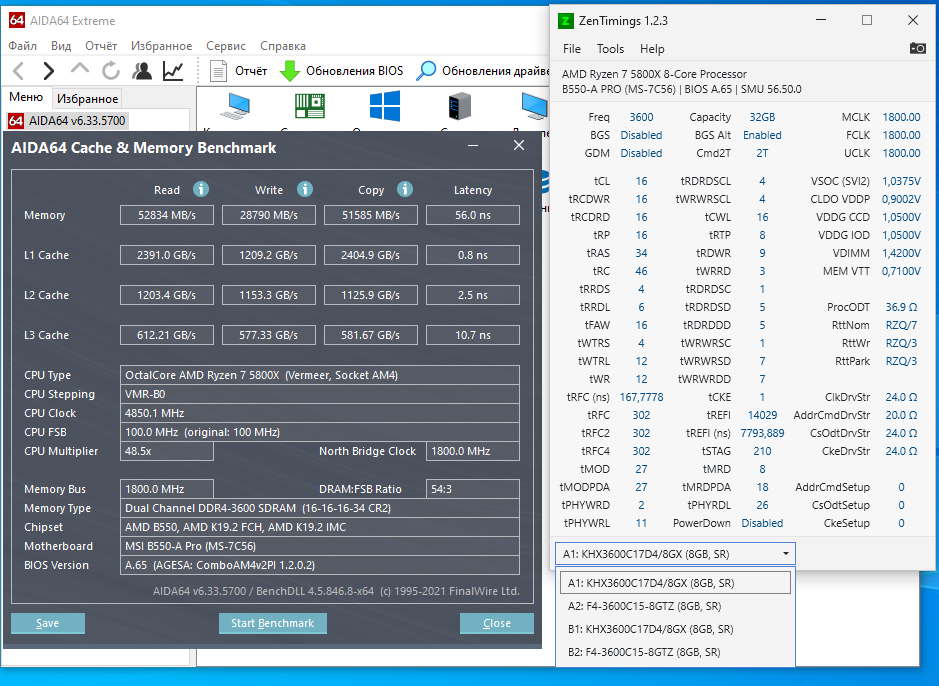Click L3 Cache Latency value 10.7 ns
The height and width of the screenshot is (686, 939).
473,335
